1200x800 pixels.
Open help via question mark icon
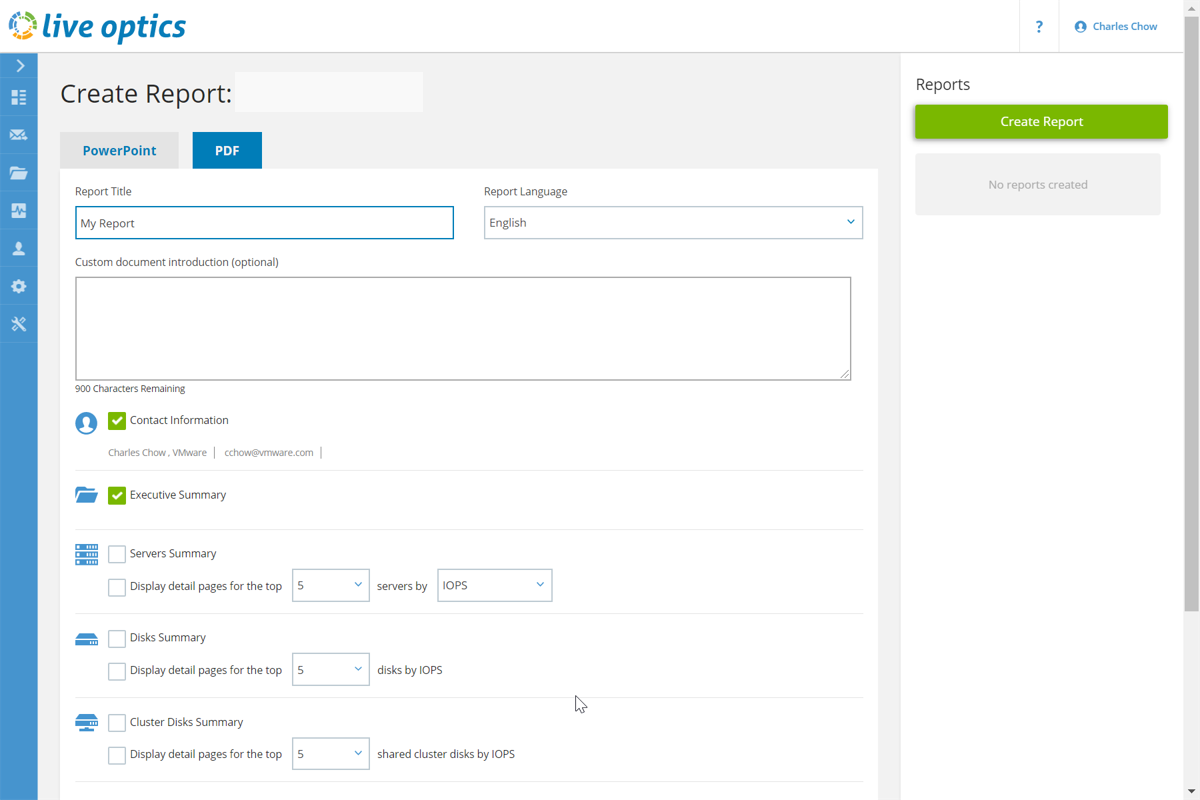point(1039,27)
